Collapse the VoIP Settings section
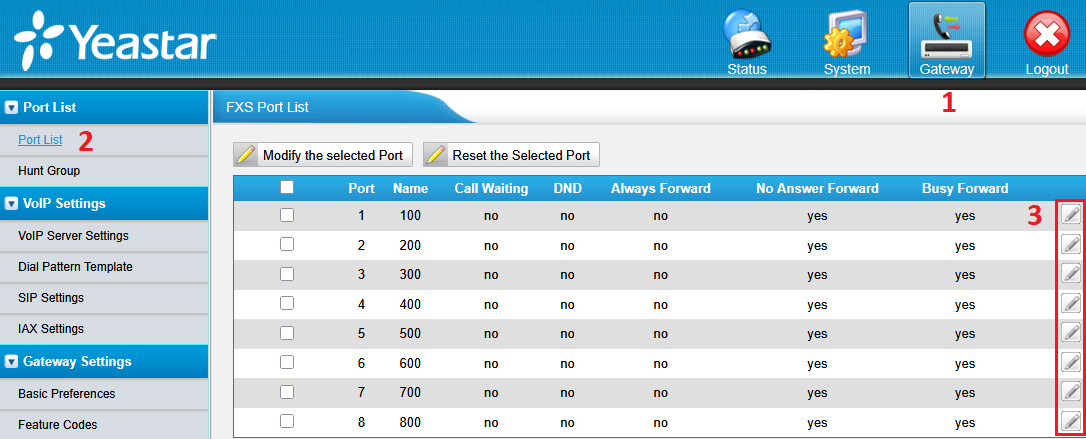This screenshot has height=439, width=1086. (x=12, y=203)
